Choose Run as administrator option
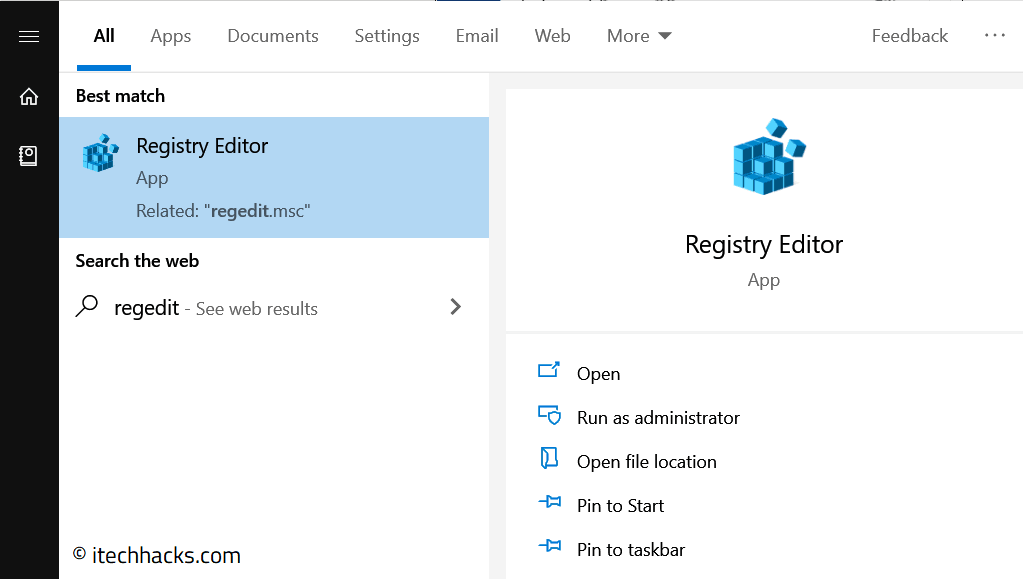Image resolution: width=1023 pixels, height=579 pixels. click(658, 418)
